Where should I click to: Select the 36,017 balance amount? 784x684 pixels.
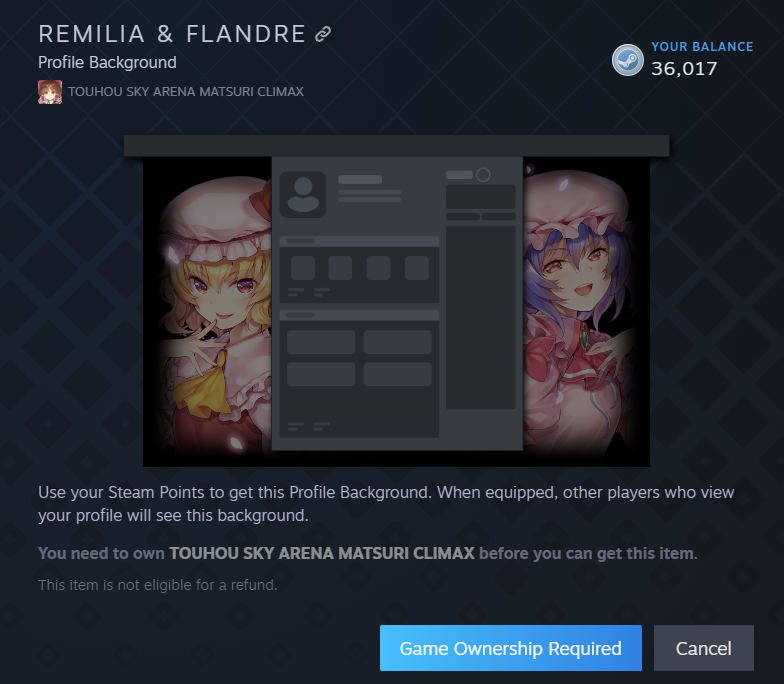pos(684,69)
